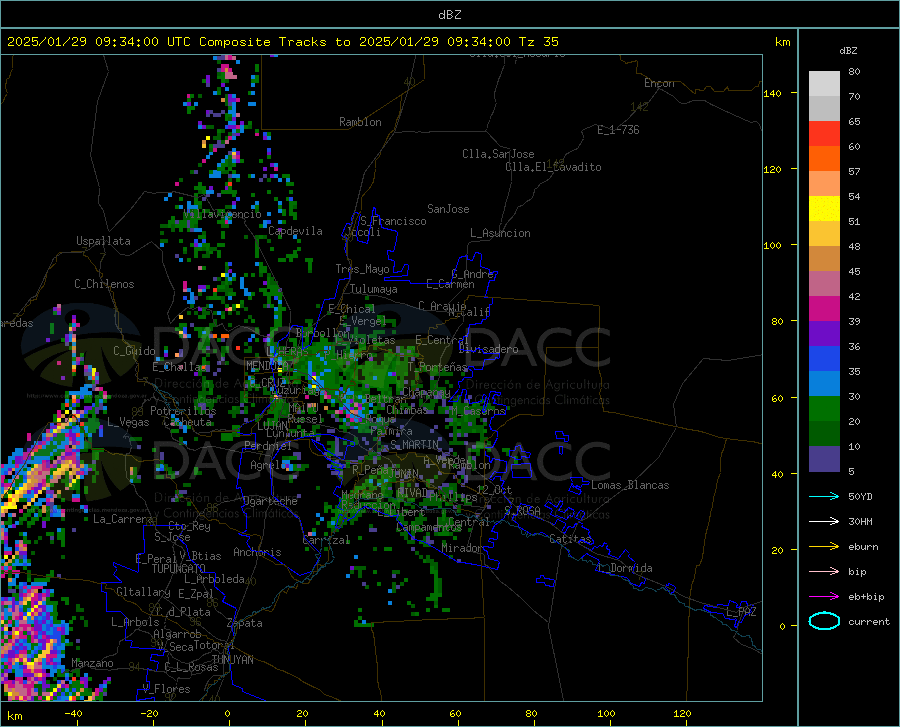
Task: Click the 'L_PAZ' place label
Action: point(741,612)
